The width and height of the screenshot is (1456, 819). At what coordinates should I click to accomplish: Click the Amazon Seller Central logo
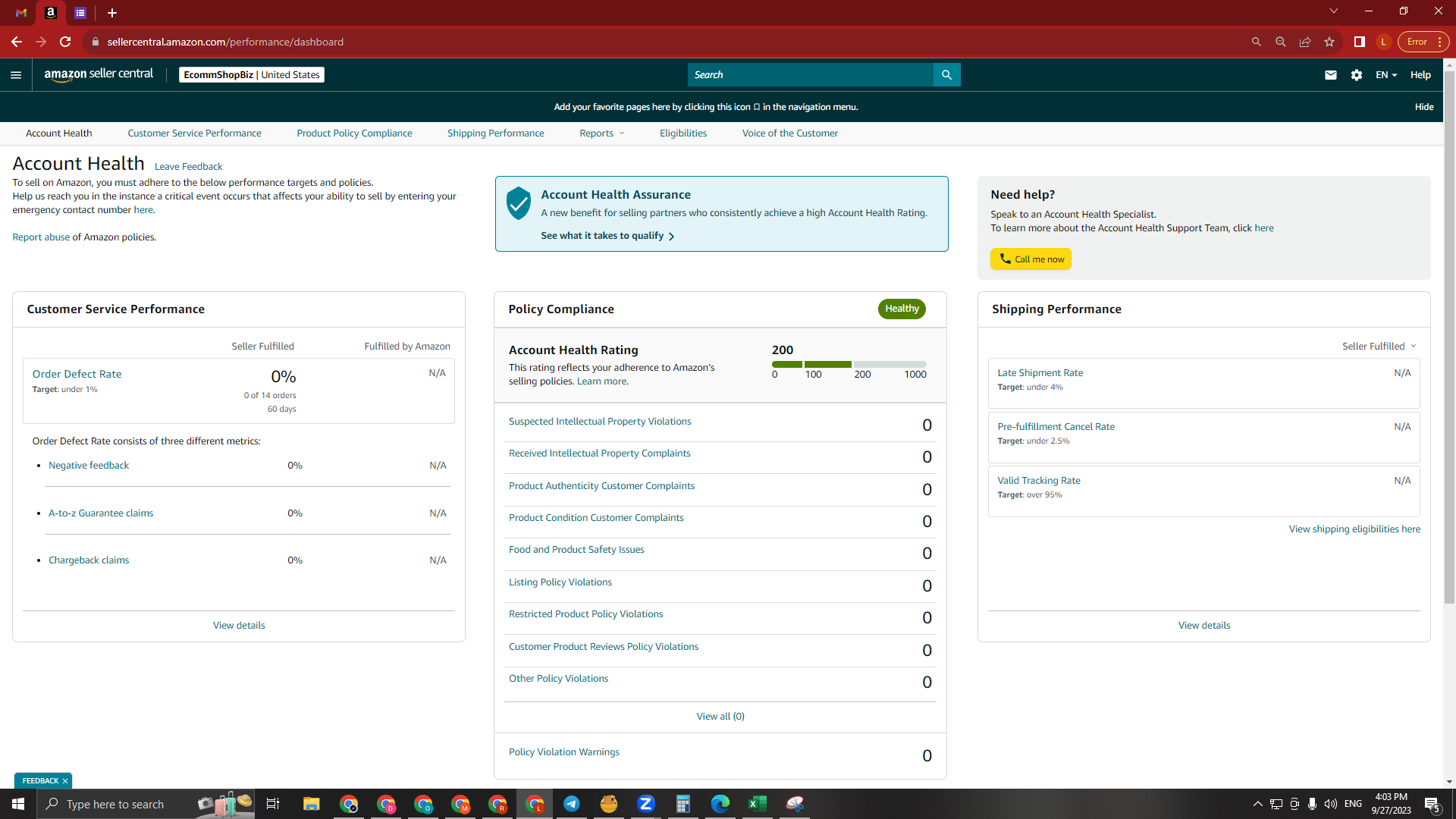coord(99,74)
